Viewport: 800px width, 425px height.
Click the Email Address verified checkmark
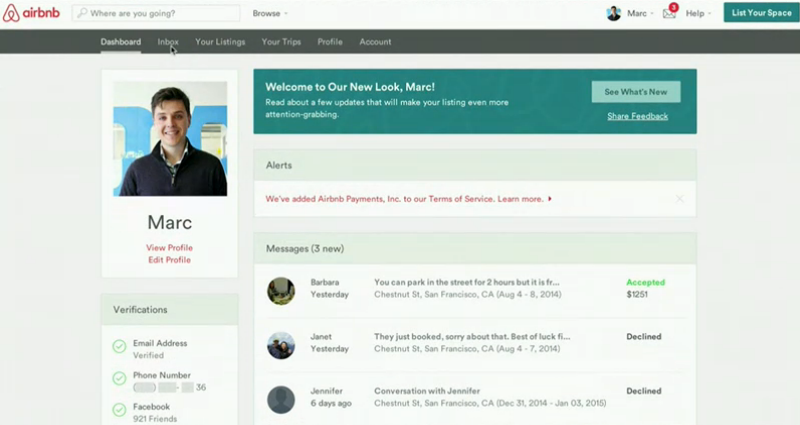click(119, 347)
